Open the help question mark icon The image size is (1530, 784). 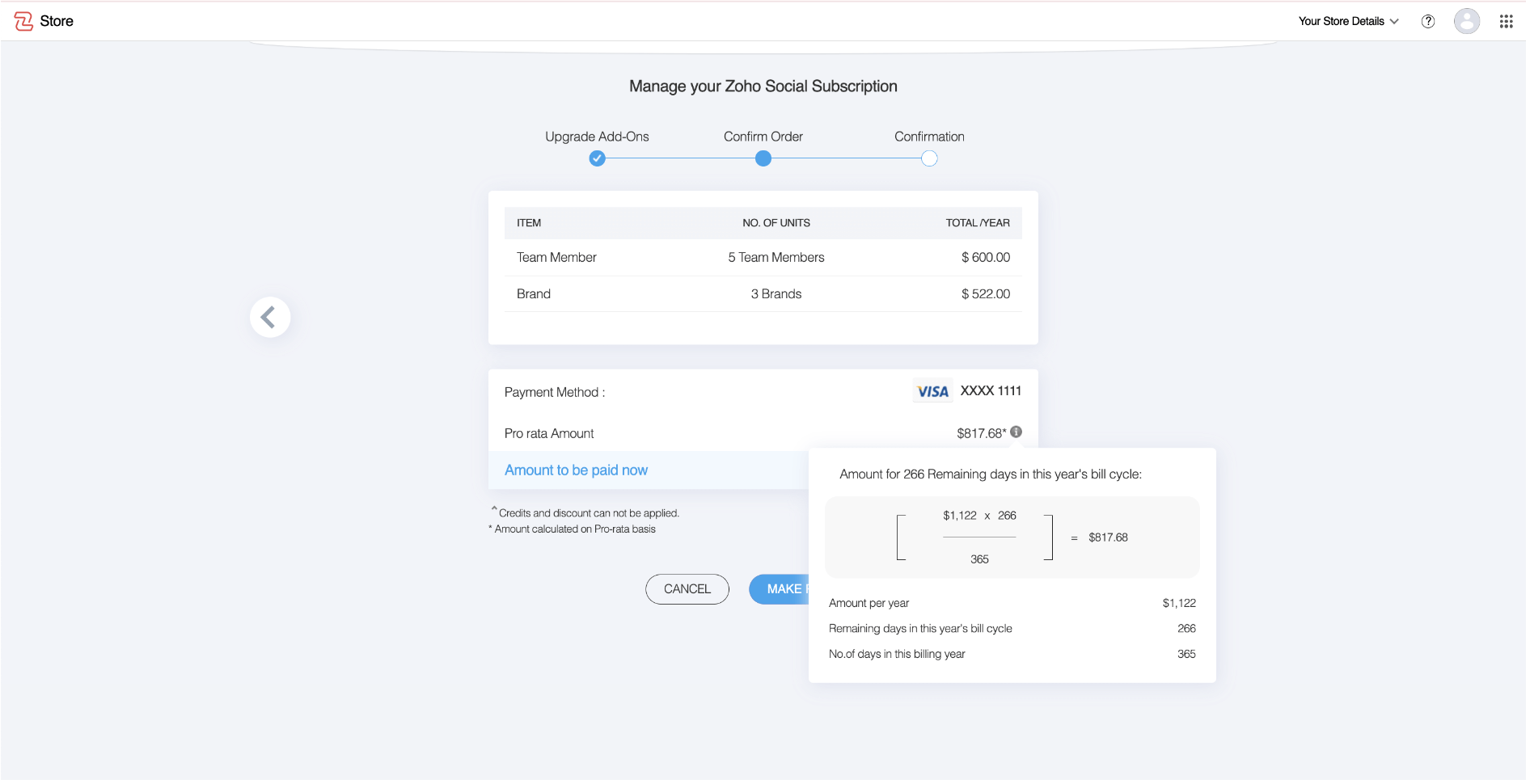coord(1428,22)
